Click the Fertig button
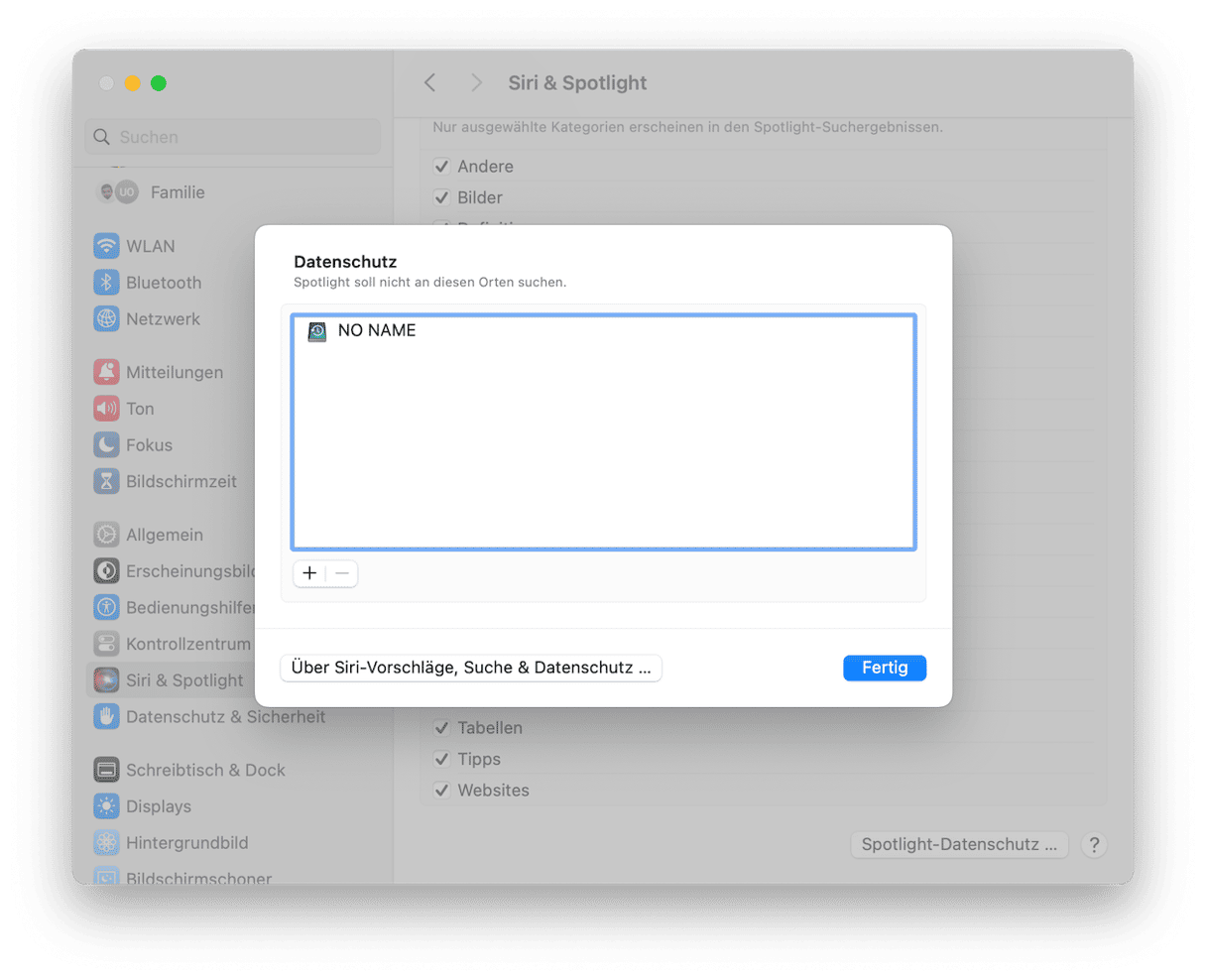 click(885, 668)
